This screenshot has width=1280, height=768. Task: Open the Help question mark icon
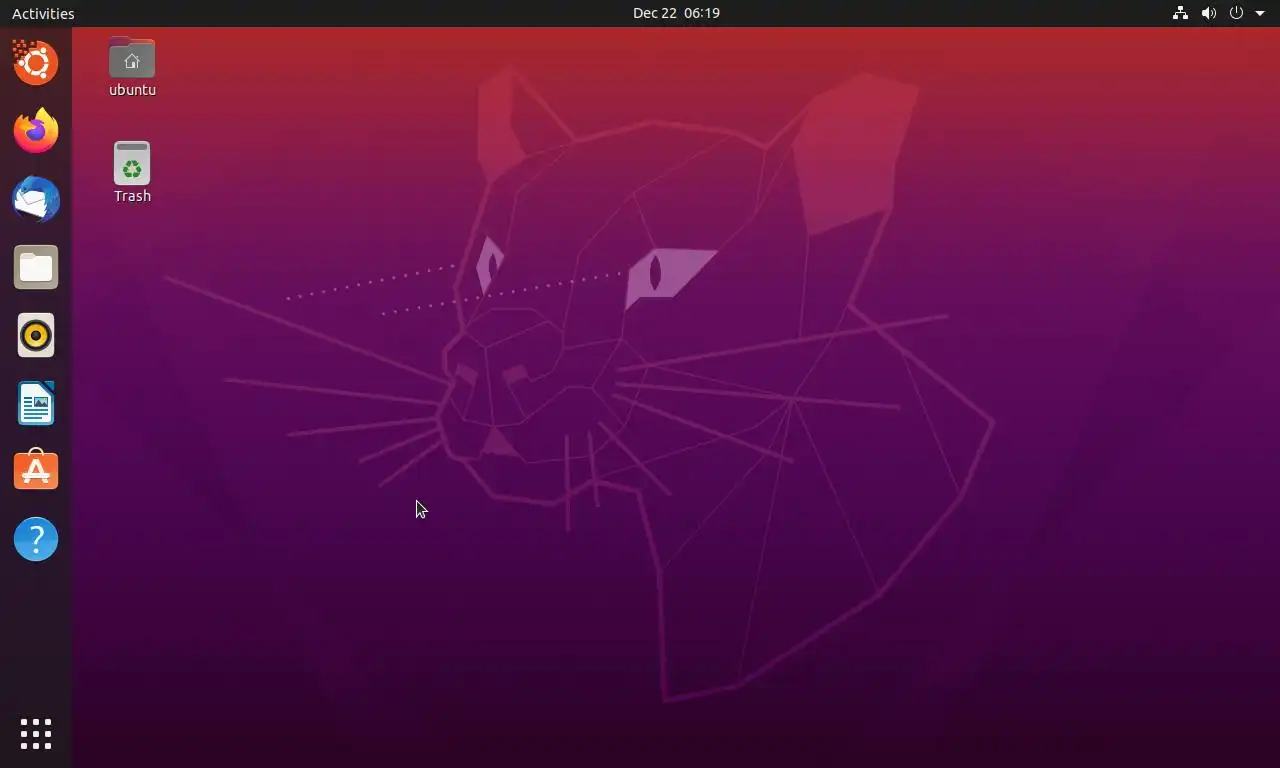pos(36,539)
